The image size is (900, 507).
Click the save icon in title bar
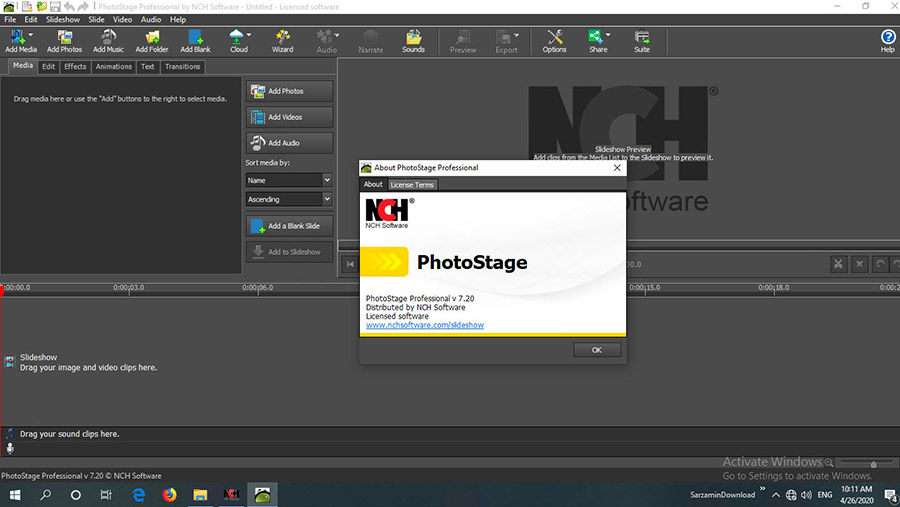click(x=55, y=6)
